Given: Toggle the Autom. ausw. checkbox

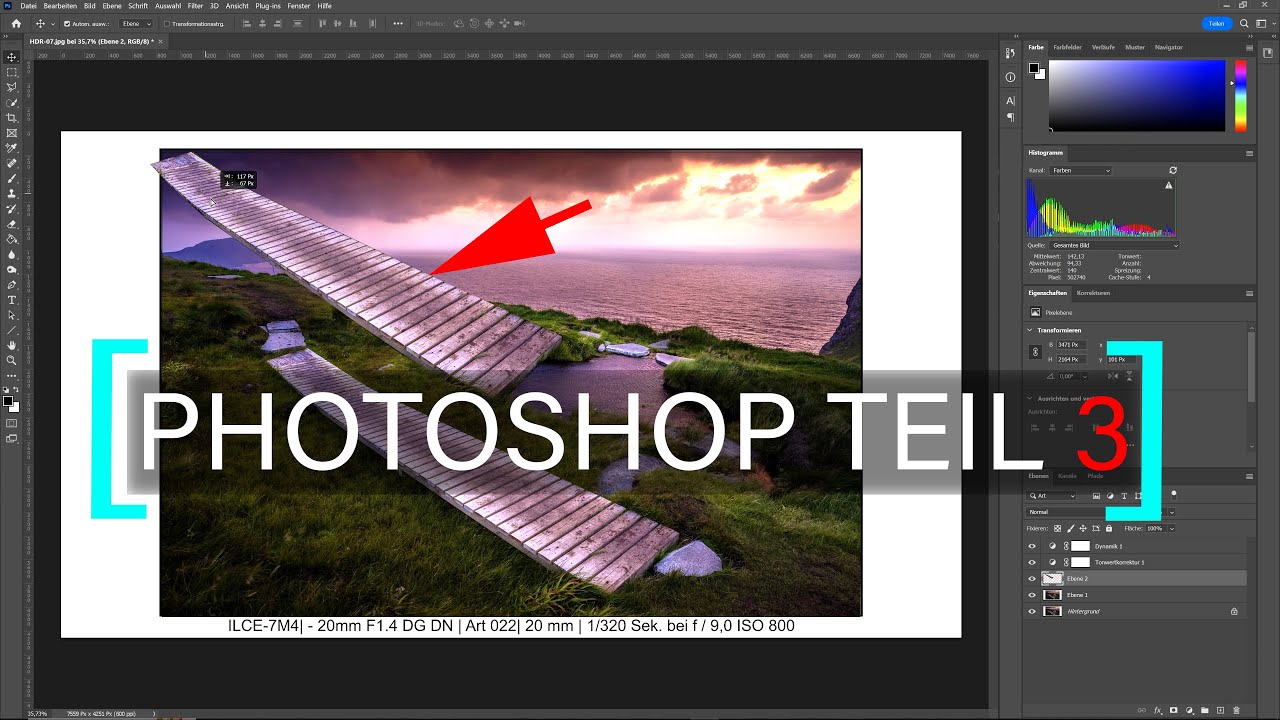Looking at the screenshot, I should [67, 23].
